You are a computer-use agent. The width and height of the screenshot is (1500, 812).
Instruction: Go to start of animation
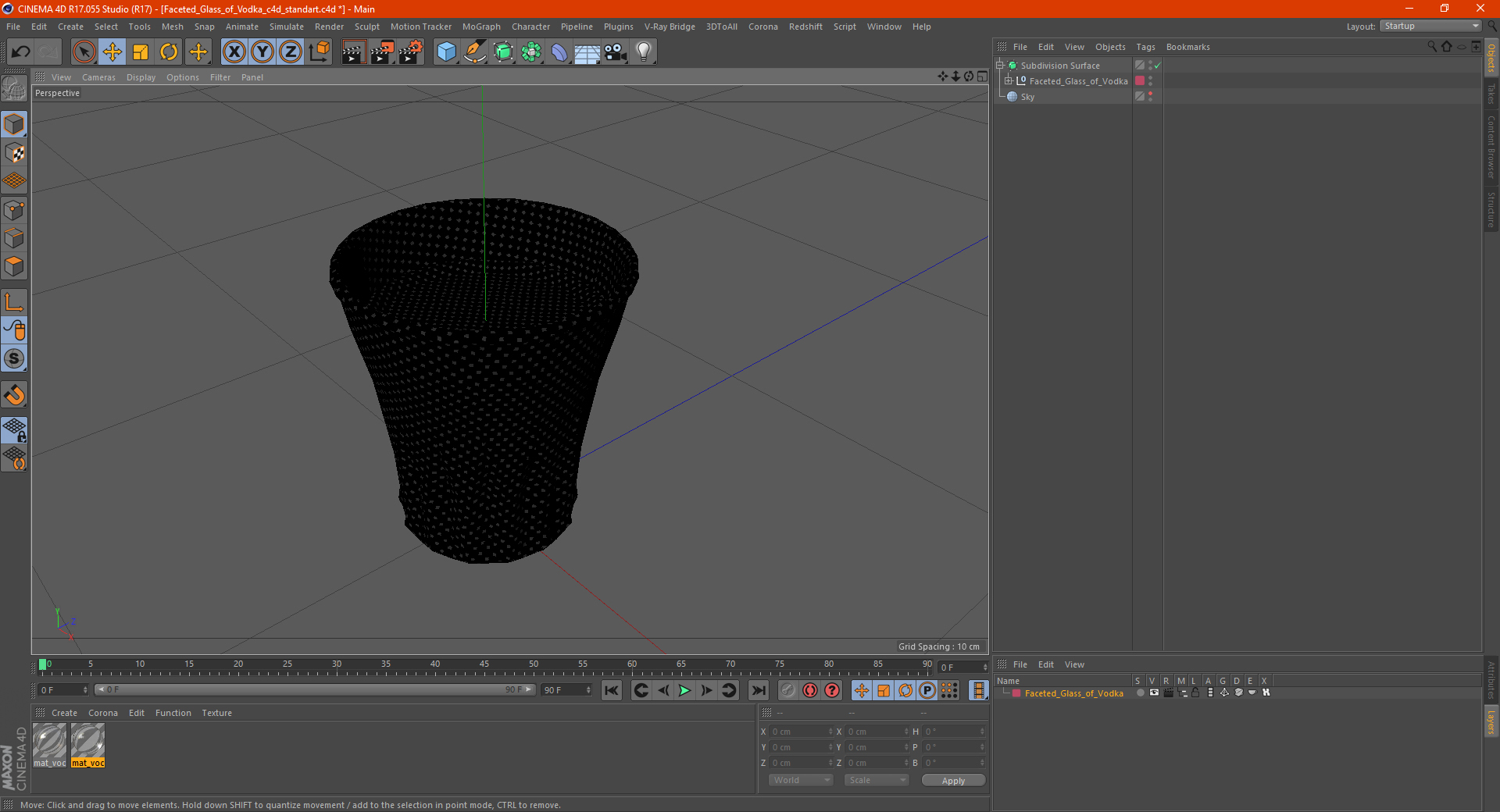pyautogui.click(x=612, y=690)
